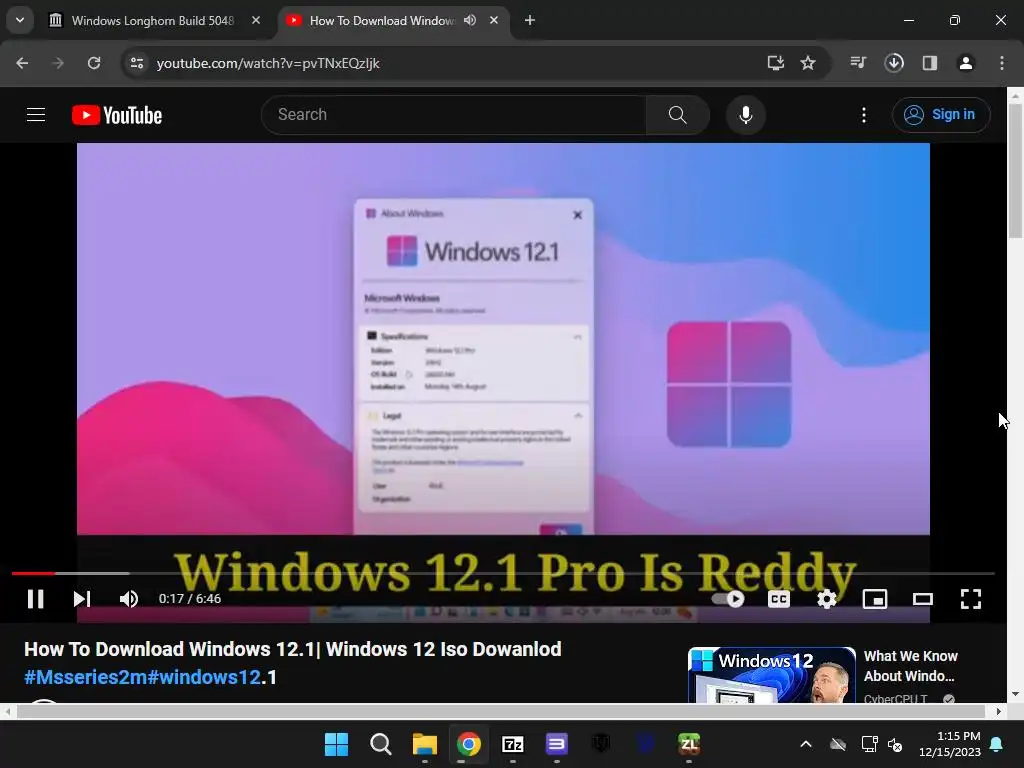Click the horizontal page scrollbar

pyautogui.click(x=501, y=711)
